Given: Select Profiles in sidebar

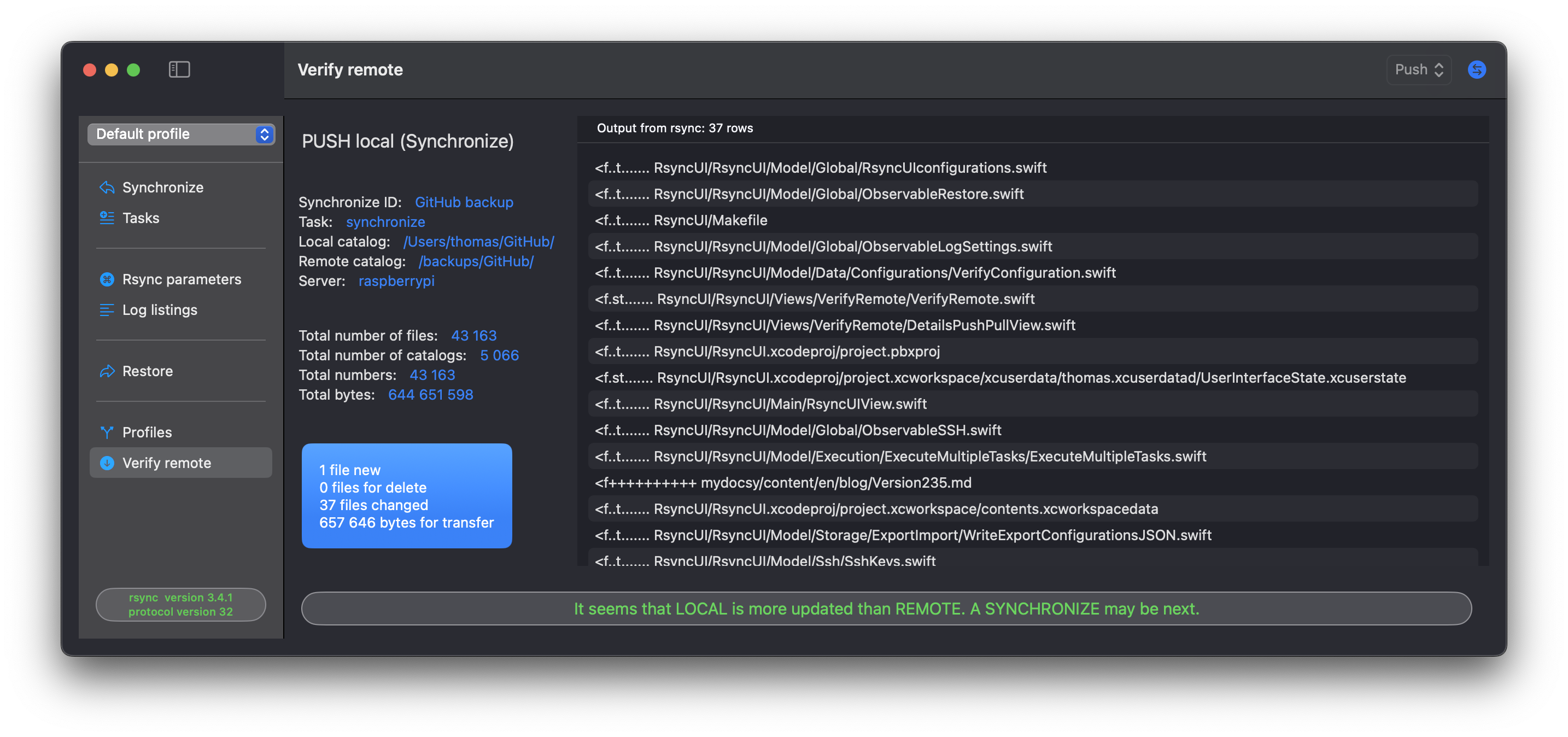Looking at the screenshot, I should pyautogui.click(x=181, y=432).
